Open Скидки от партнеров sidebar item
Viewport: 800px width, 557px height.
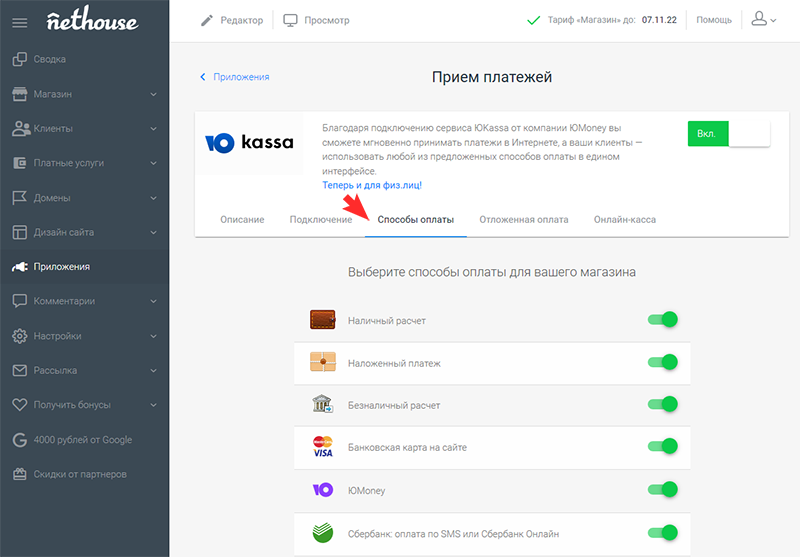84,474
